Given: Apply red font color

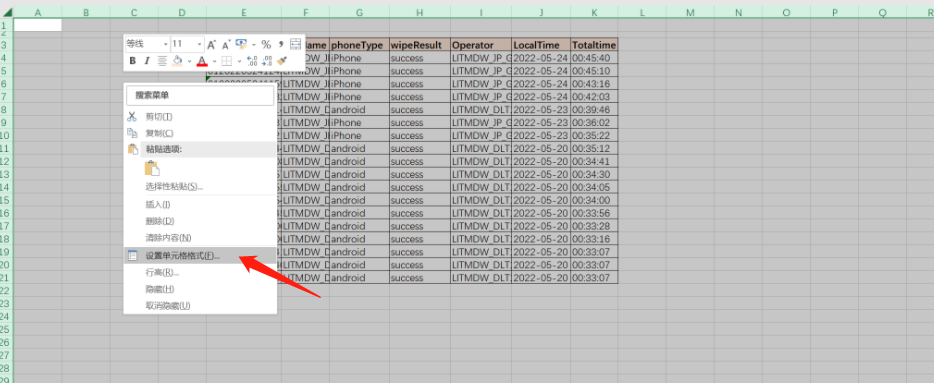Looking at the screenshot, I should tap(202, 61).
